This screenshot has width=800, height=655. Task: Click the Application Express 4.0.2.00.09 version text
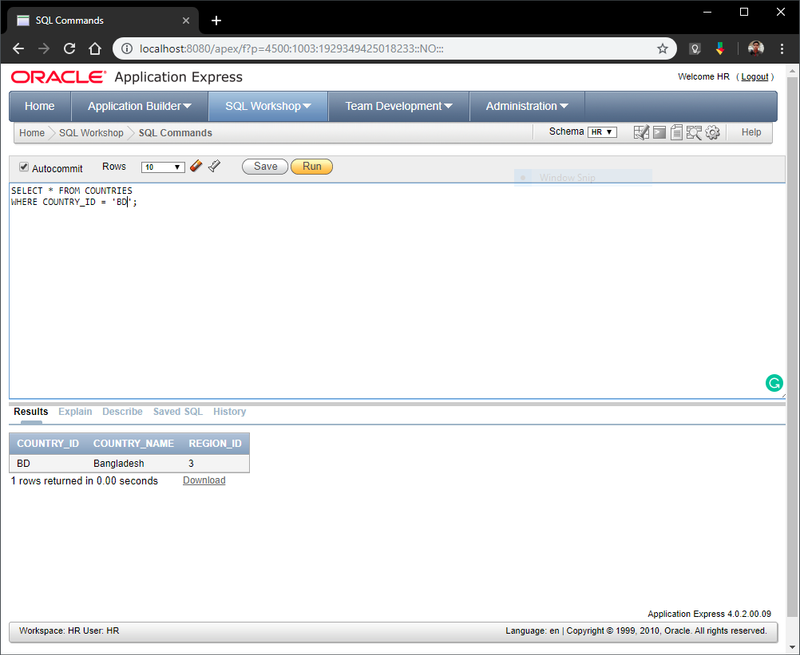tap(709, 614)
